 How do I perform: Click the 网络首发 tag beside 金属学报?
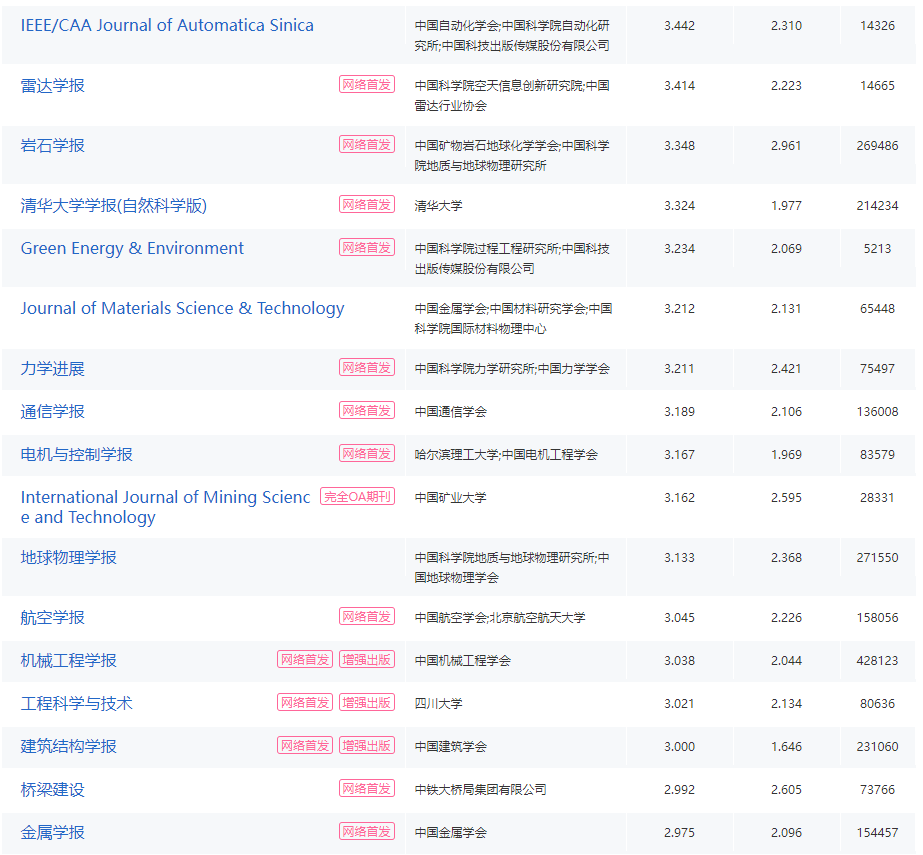367,832
